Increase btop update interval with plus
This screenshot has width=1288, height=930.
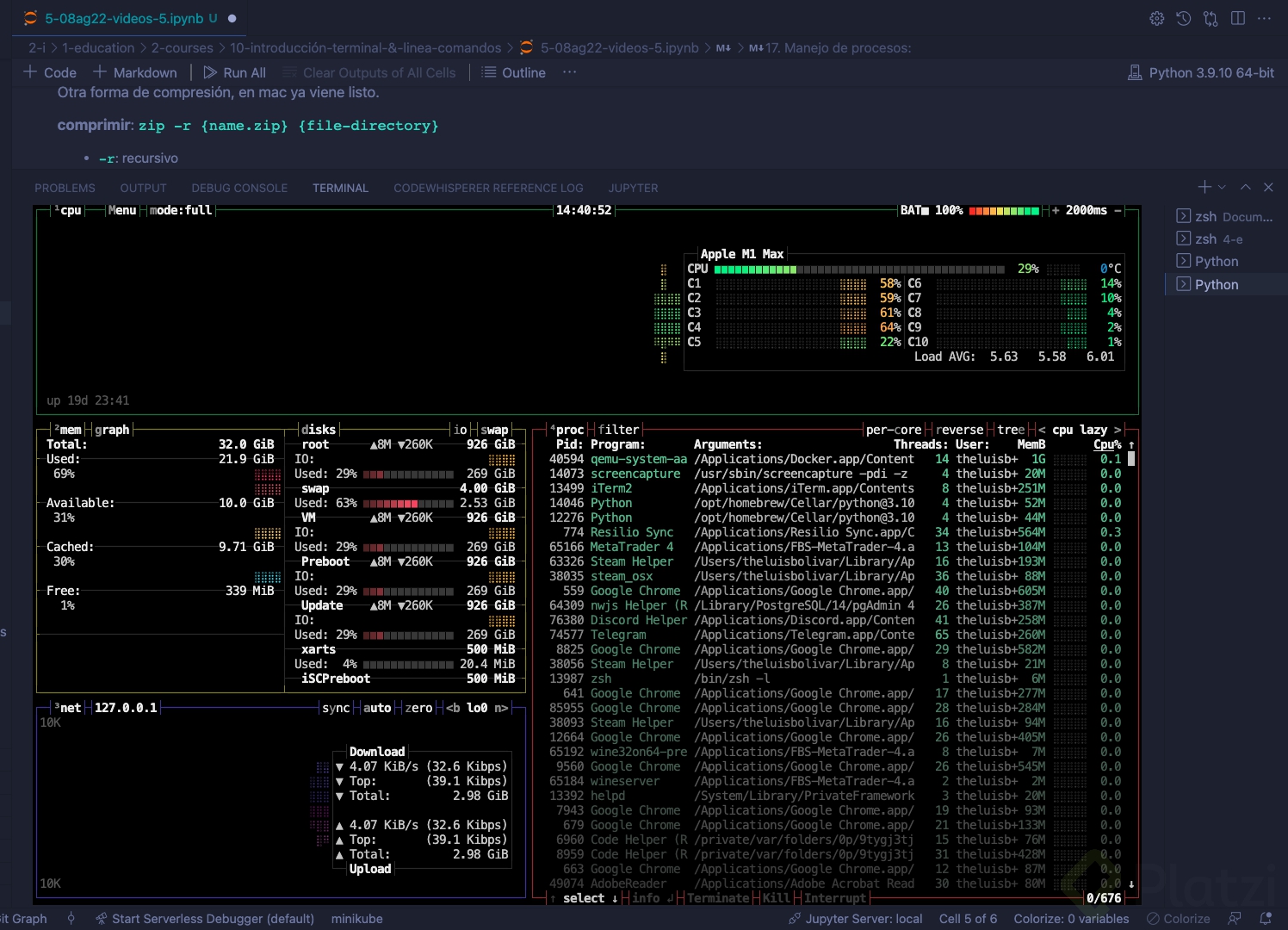(1056, 210)
